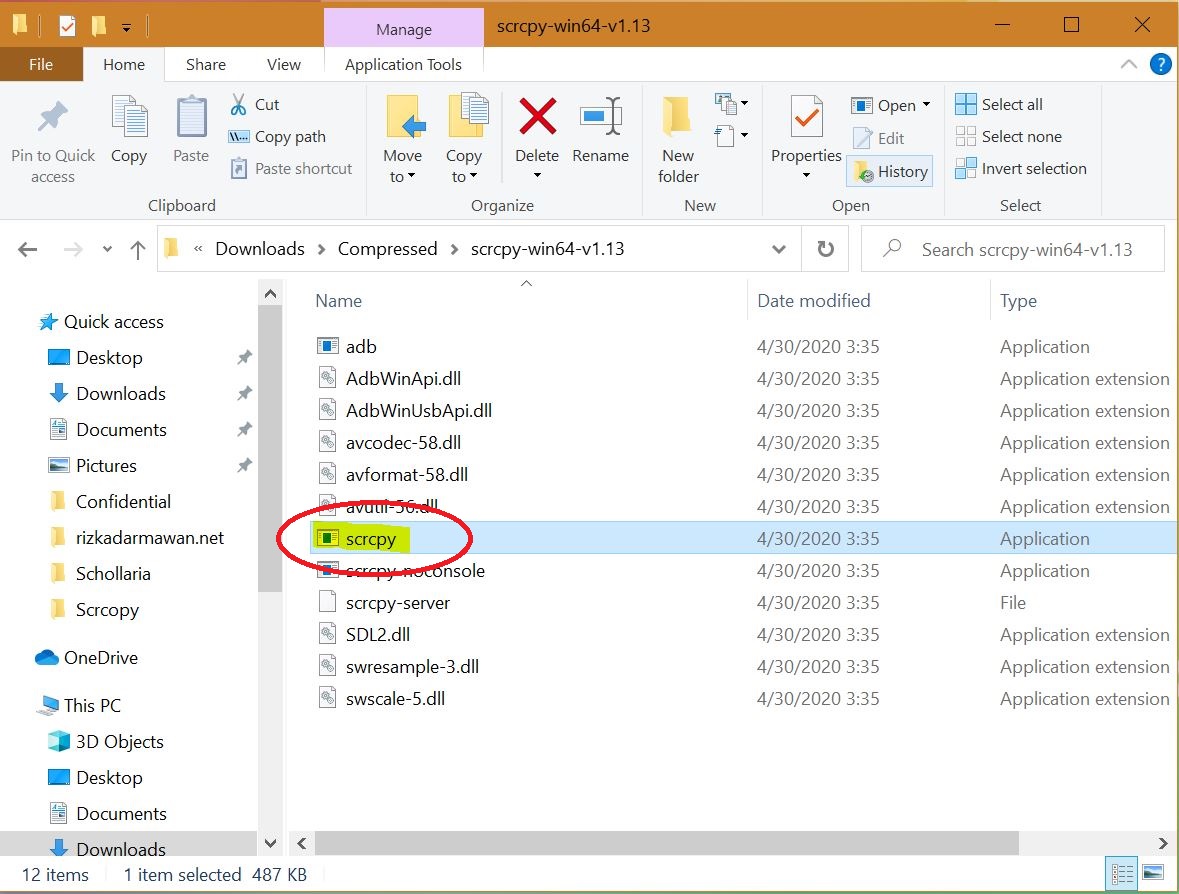Refresh the current folder view

[x=826, y=249]
